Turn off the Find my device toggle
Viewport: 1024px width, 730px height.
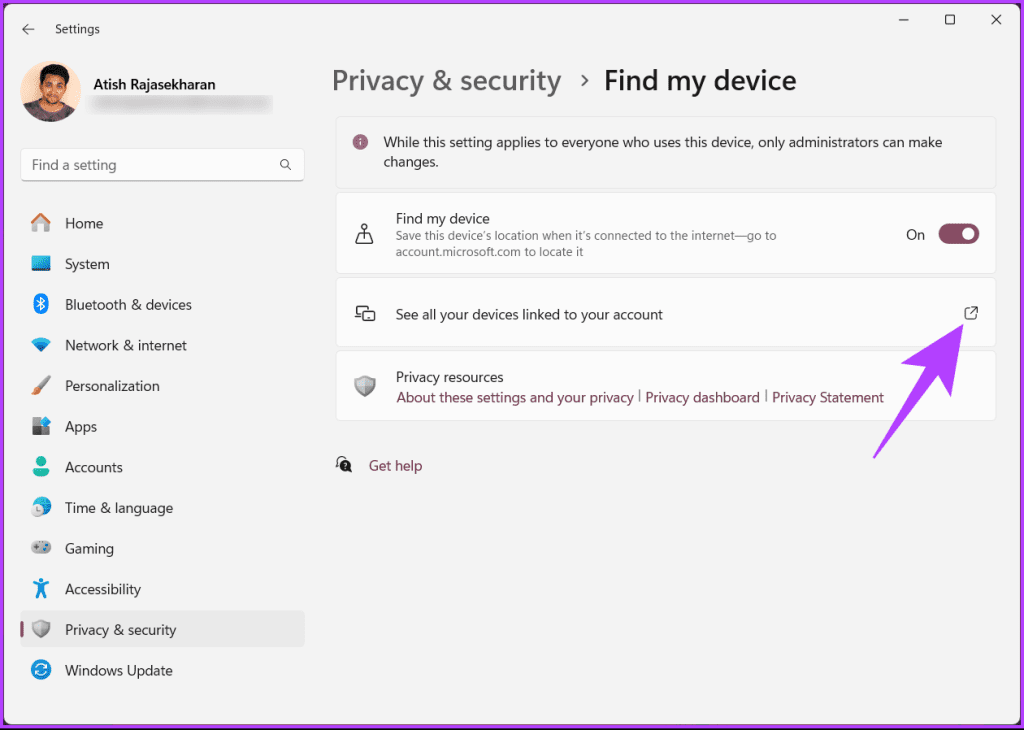coord(957,233)
